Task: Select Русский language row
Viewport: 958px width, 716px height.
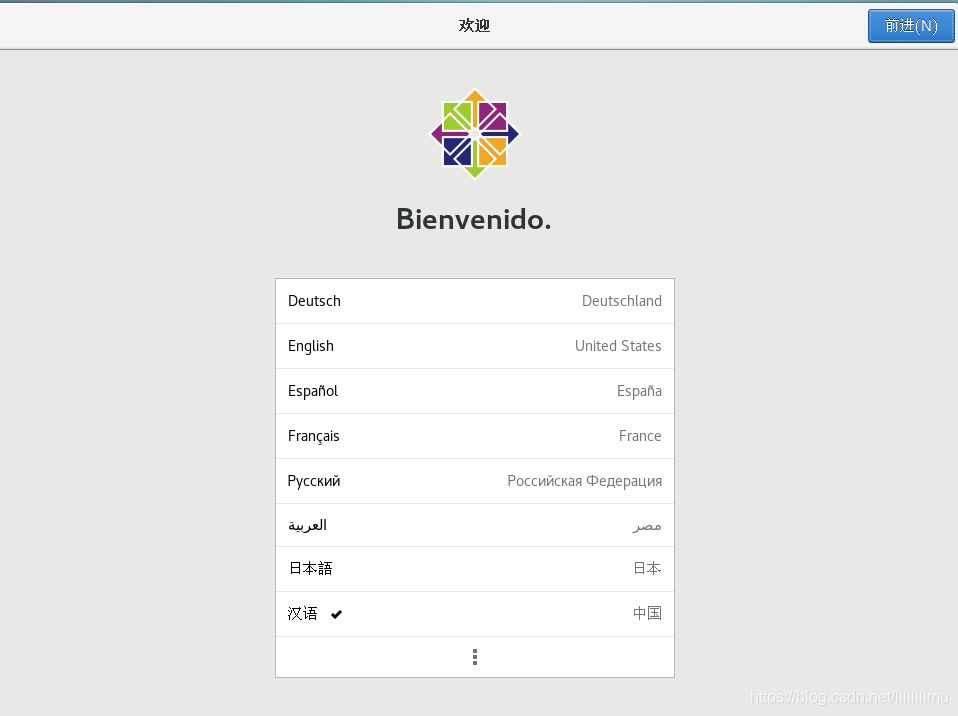Action: click(x=475, y=481)
